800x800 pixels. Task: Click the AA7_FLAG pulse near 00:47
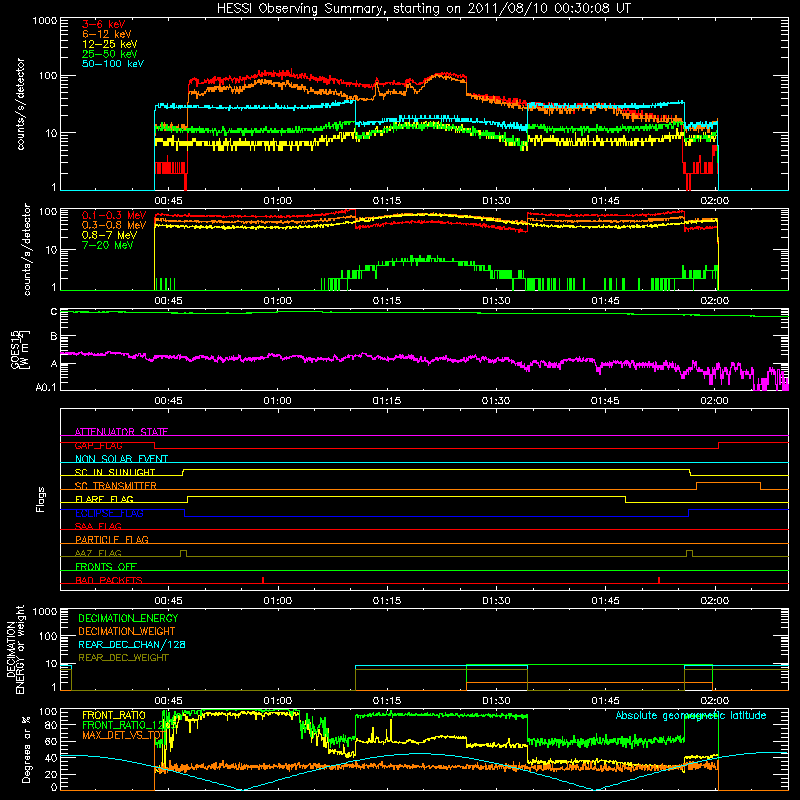point(184,553)
